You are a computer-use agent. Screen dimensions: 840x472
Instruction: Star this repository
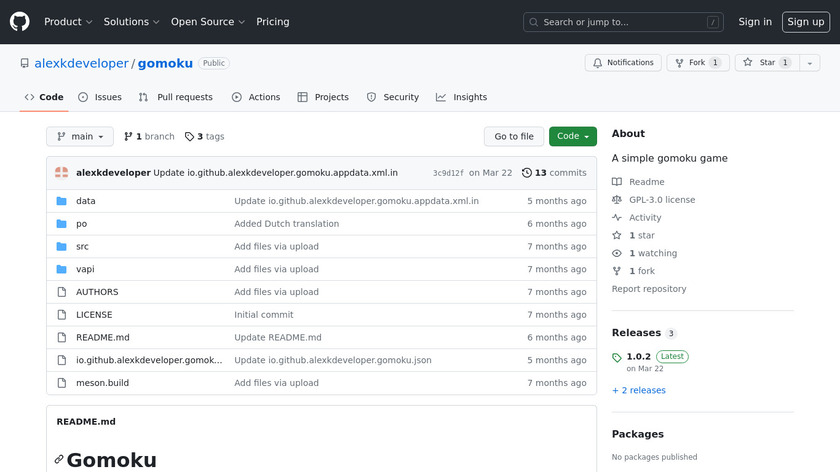point(759,62)
